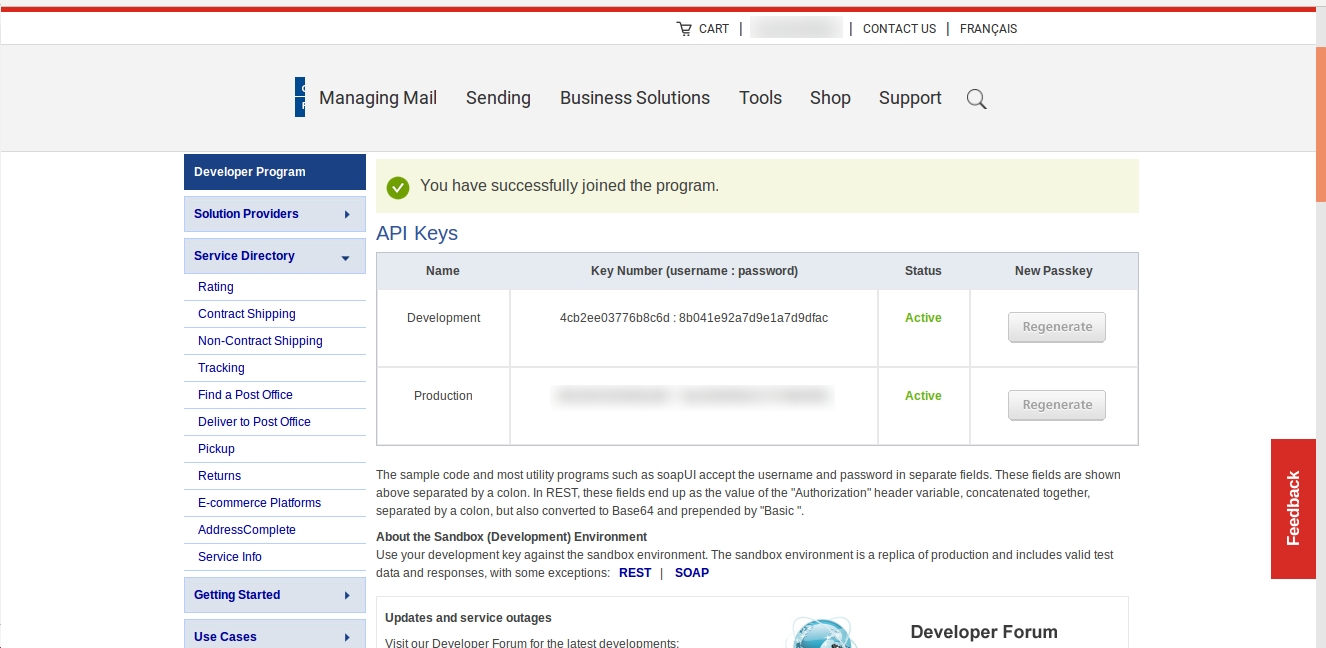Switch language to Français
This screenshot has width=1326, height=648.
[x=988, y=29]
